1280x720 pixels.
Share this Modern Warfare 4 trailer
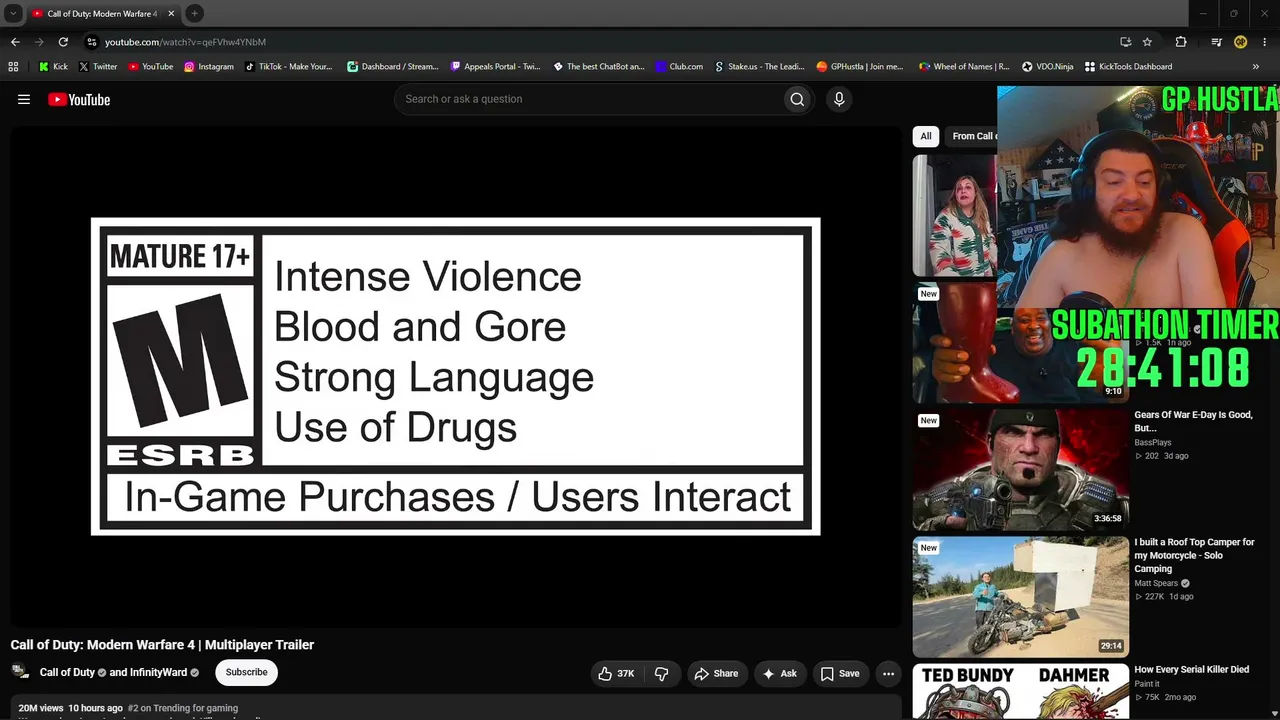(716, 674)
